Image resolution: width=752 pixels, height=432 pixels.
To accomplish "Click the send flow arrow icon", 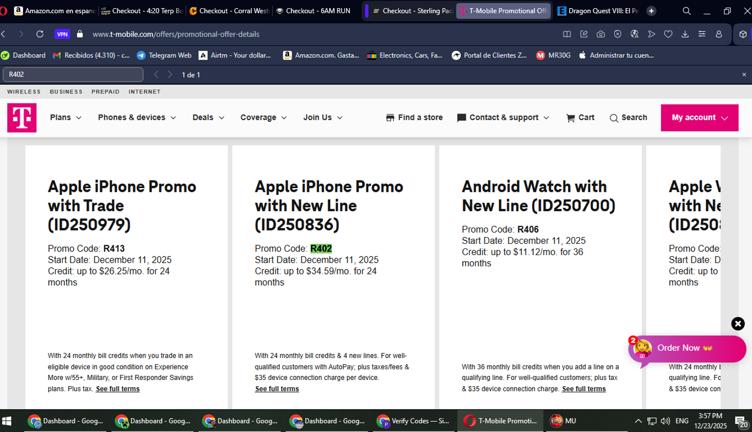I will coord(651,34).
